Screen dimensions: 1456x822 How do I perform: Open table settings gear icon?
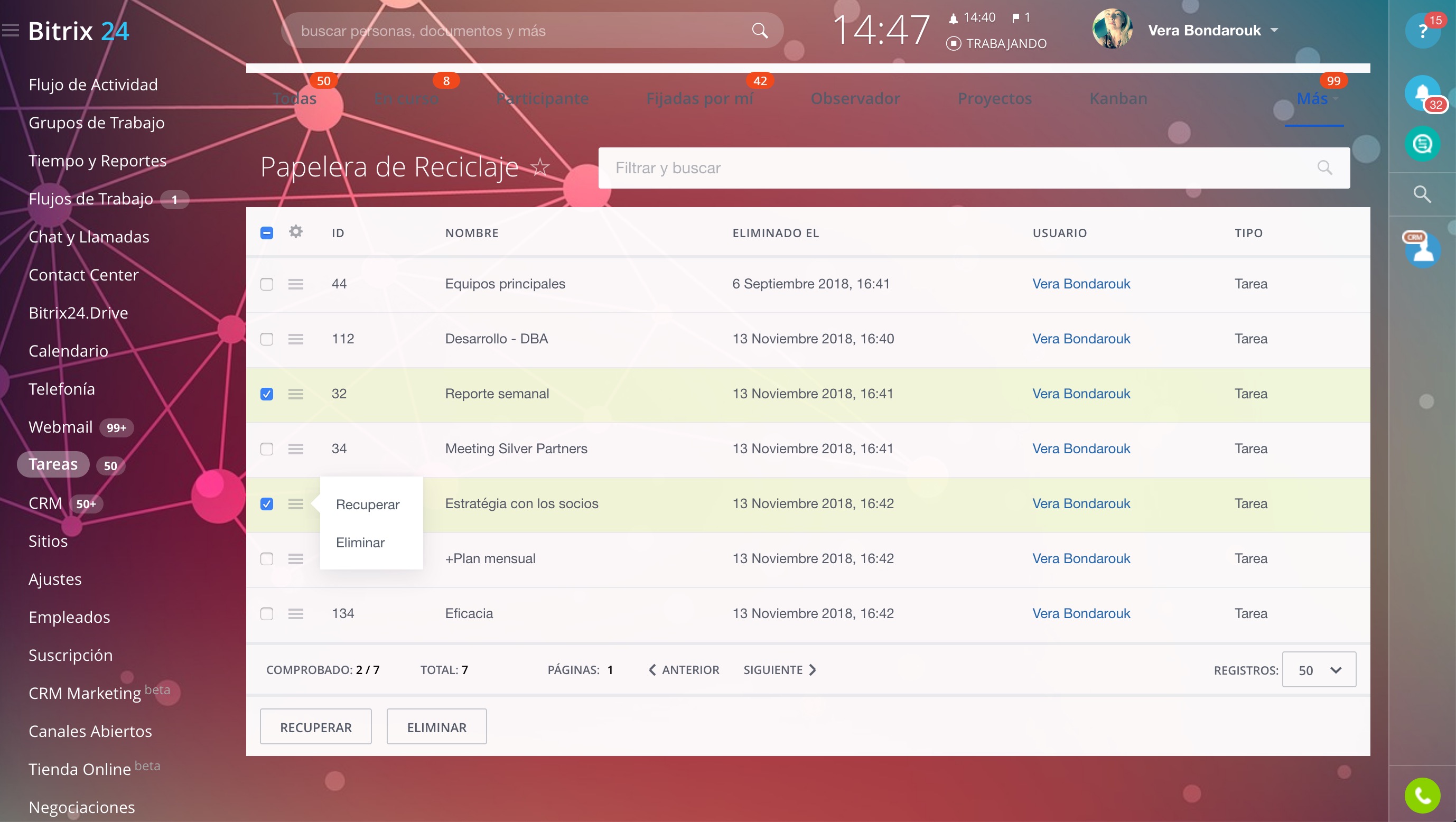coord(296,232)
